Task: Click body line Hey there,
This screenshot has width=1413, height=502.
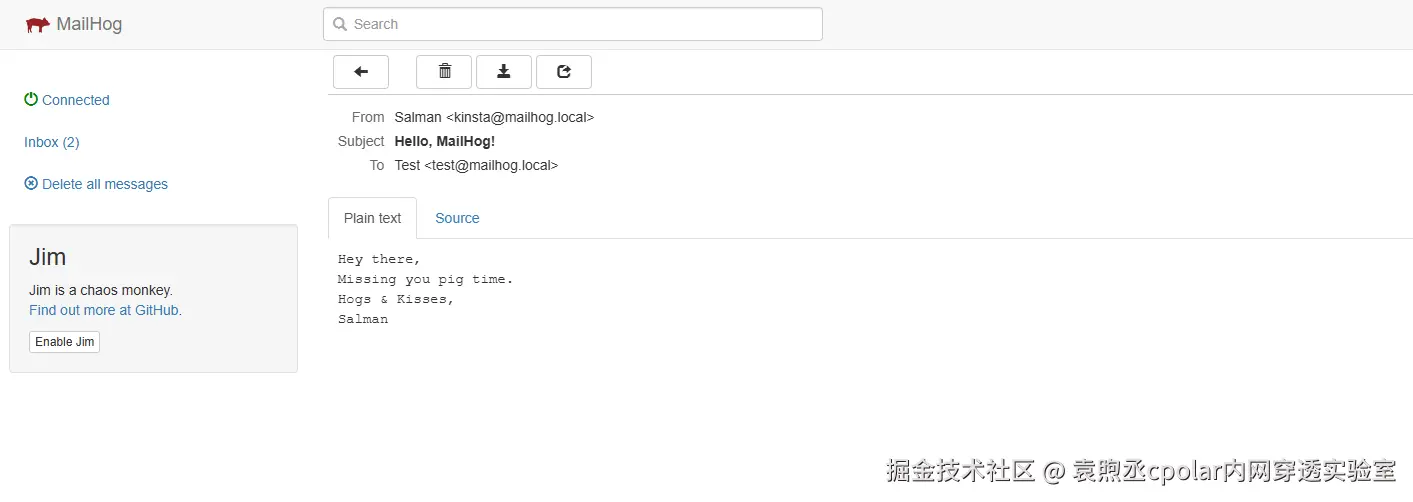Action: 380,259
